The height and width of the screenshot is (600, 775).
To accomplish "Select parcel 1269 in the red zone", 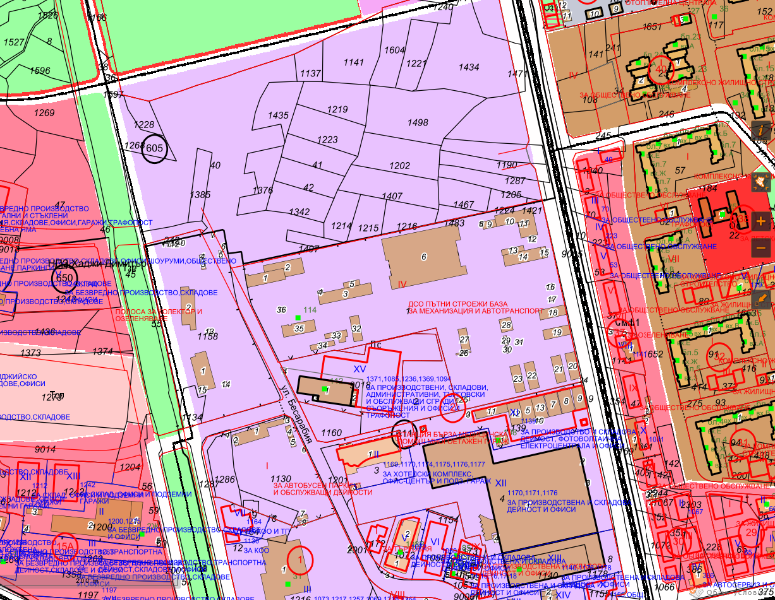I will coord(44,114).
